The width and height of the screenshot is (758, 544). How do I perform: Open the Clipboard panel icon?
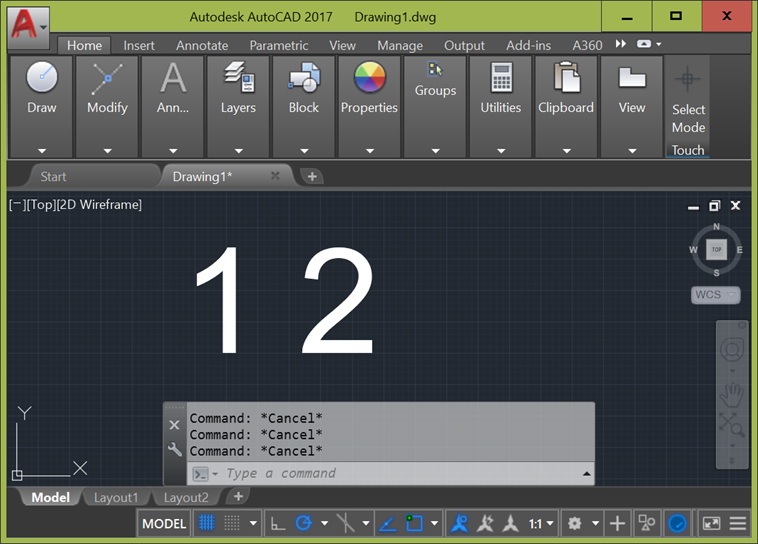(x=566, y=78)
